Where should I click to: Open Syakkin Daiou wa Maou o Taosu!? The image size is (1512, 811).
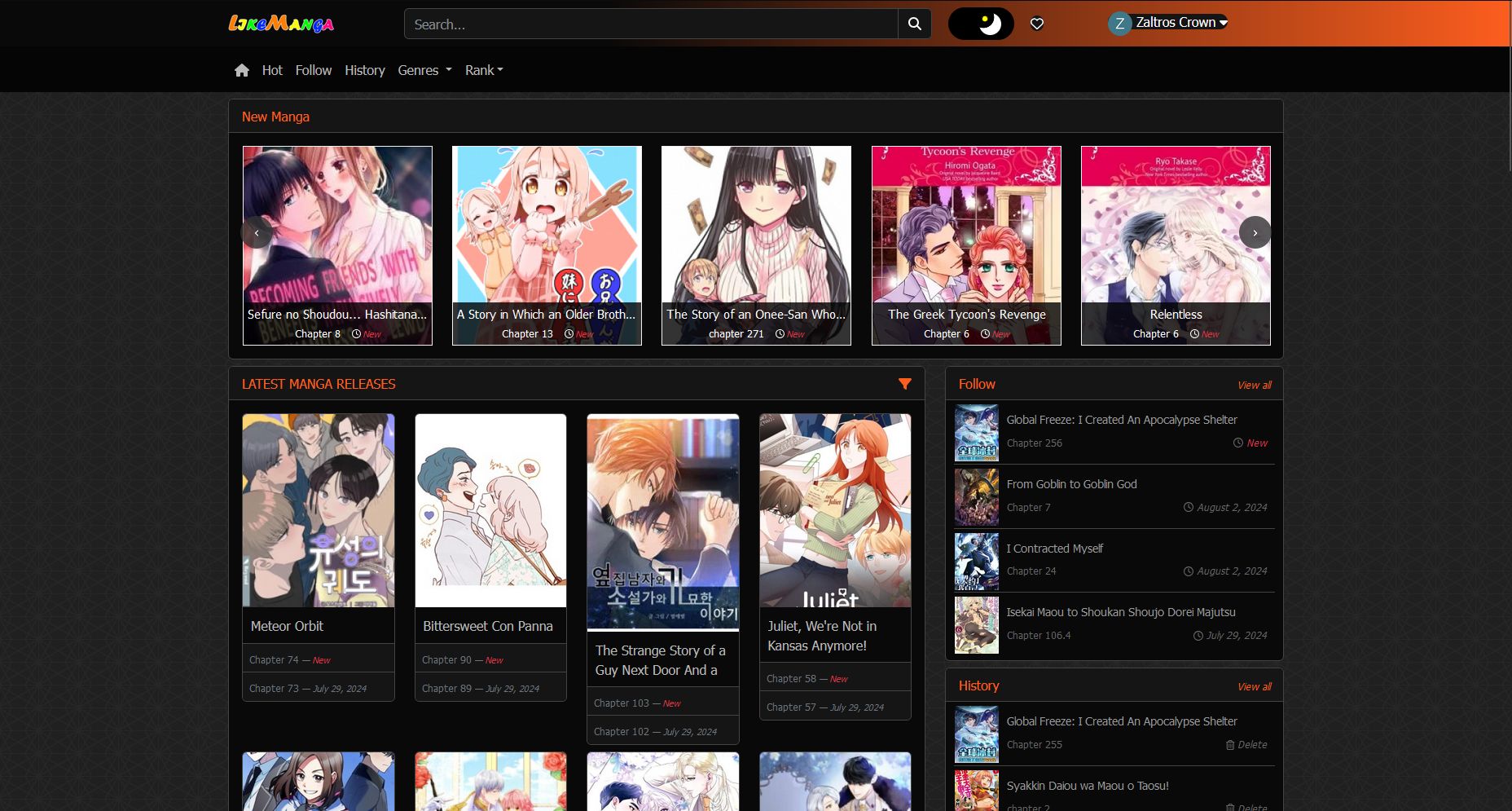point(1087,786)
